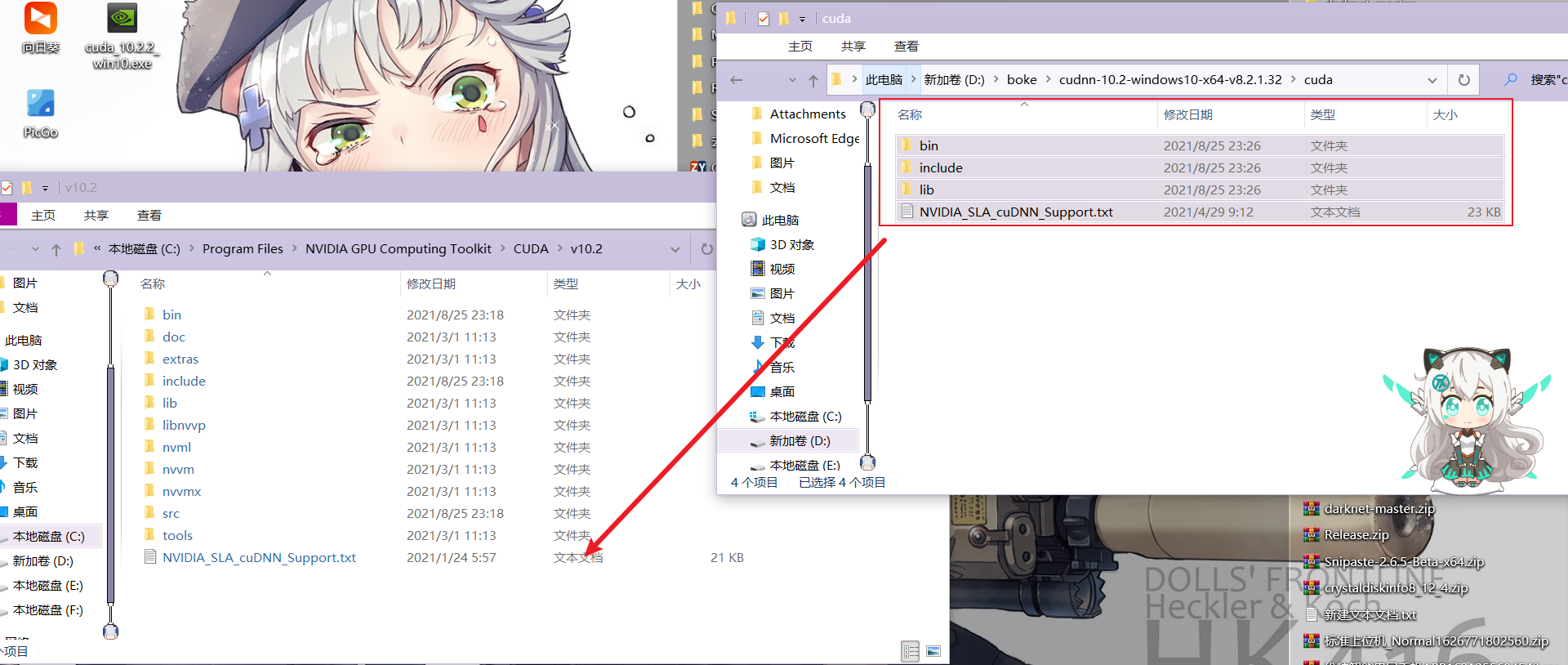Select 音乐 in cuda window navigation pane
The image size is (1568, 665).
pyautogui.click(x=773, y=368)
